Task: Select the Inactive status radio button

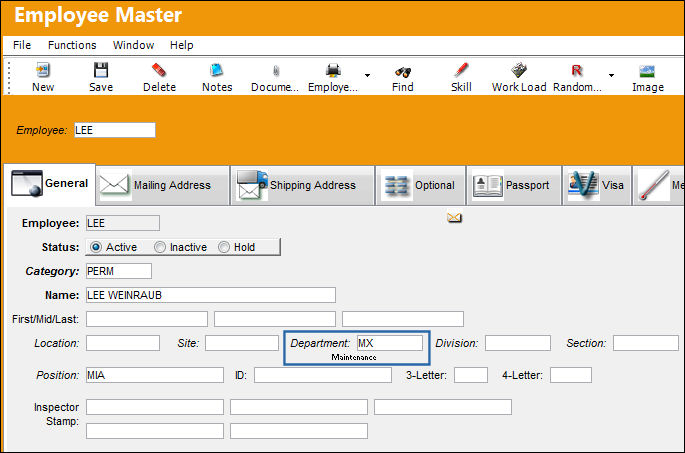Action: click(x=160, y=247)
